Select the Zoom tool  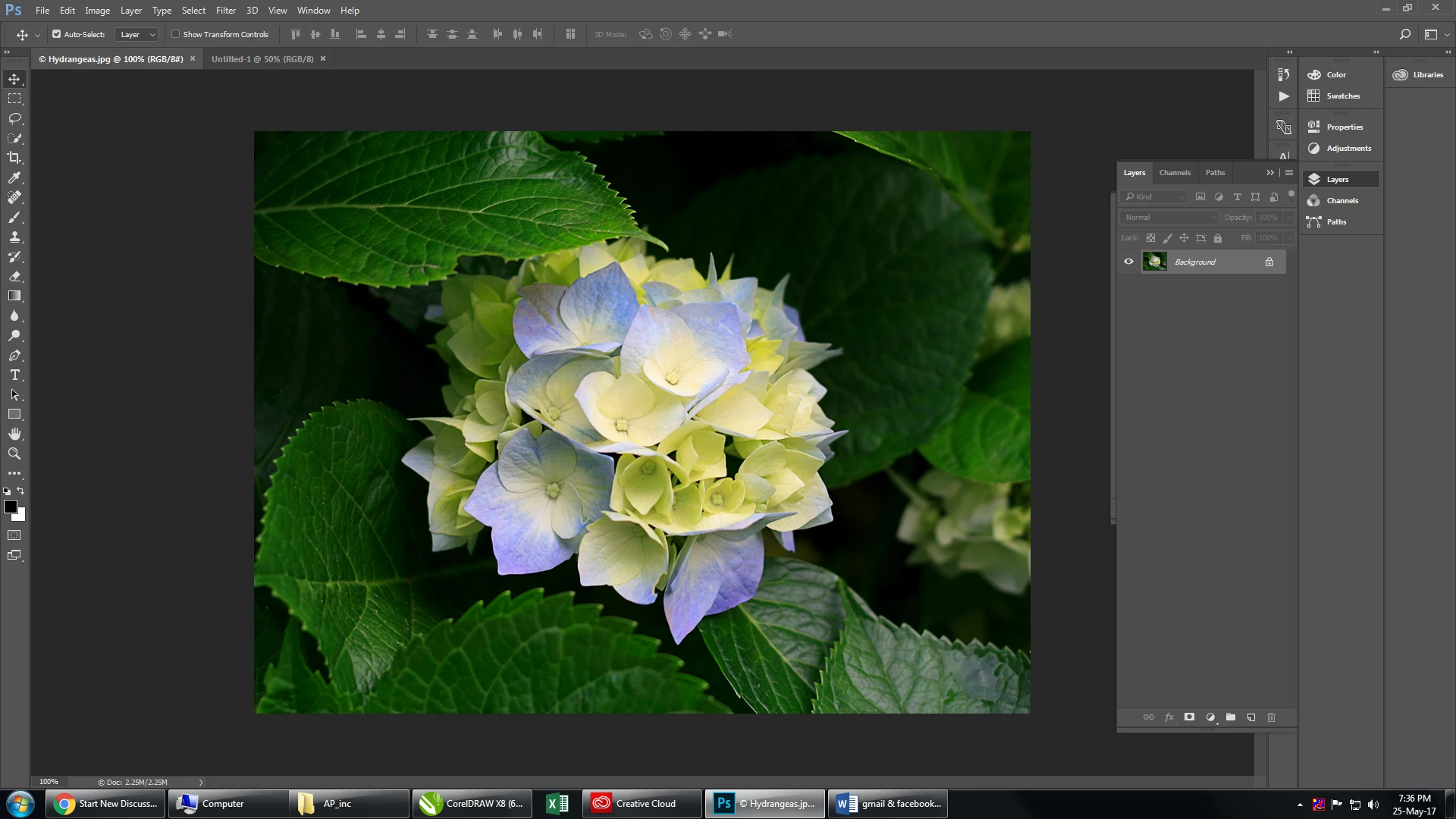pos(14,453)
